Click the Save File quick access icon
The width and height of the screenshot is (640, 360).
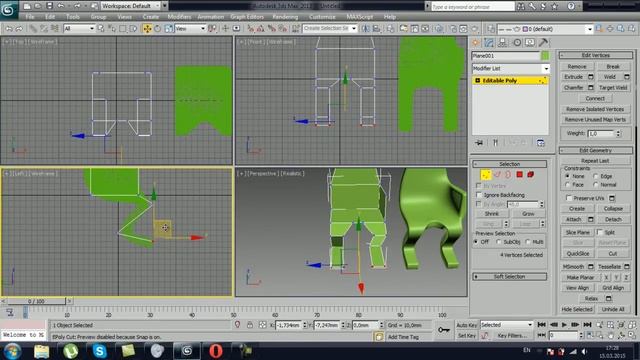point(49,6)
